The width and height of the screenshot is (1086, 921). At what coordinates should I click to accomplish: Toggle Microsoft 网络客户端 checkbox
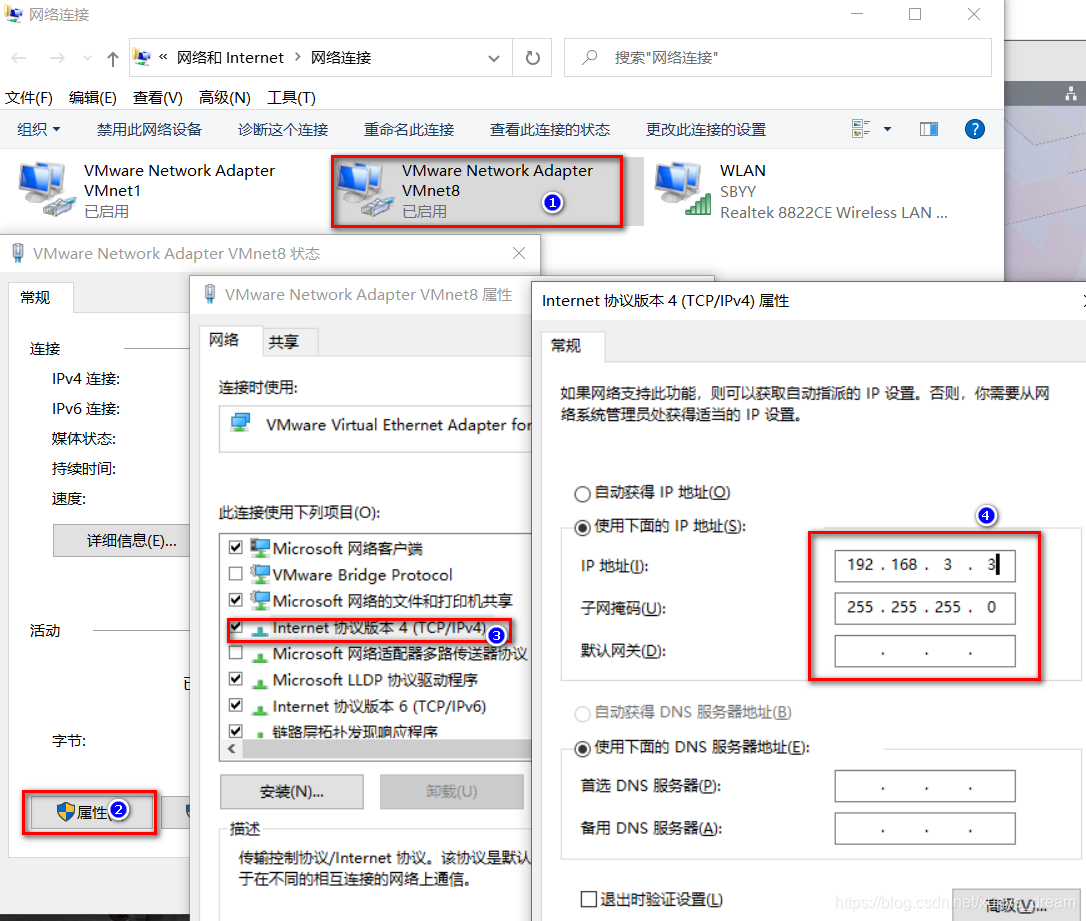pyautogui.click(x=235, y=548)
